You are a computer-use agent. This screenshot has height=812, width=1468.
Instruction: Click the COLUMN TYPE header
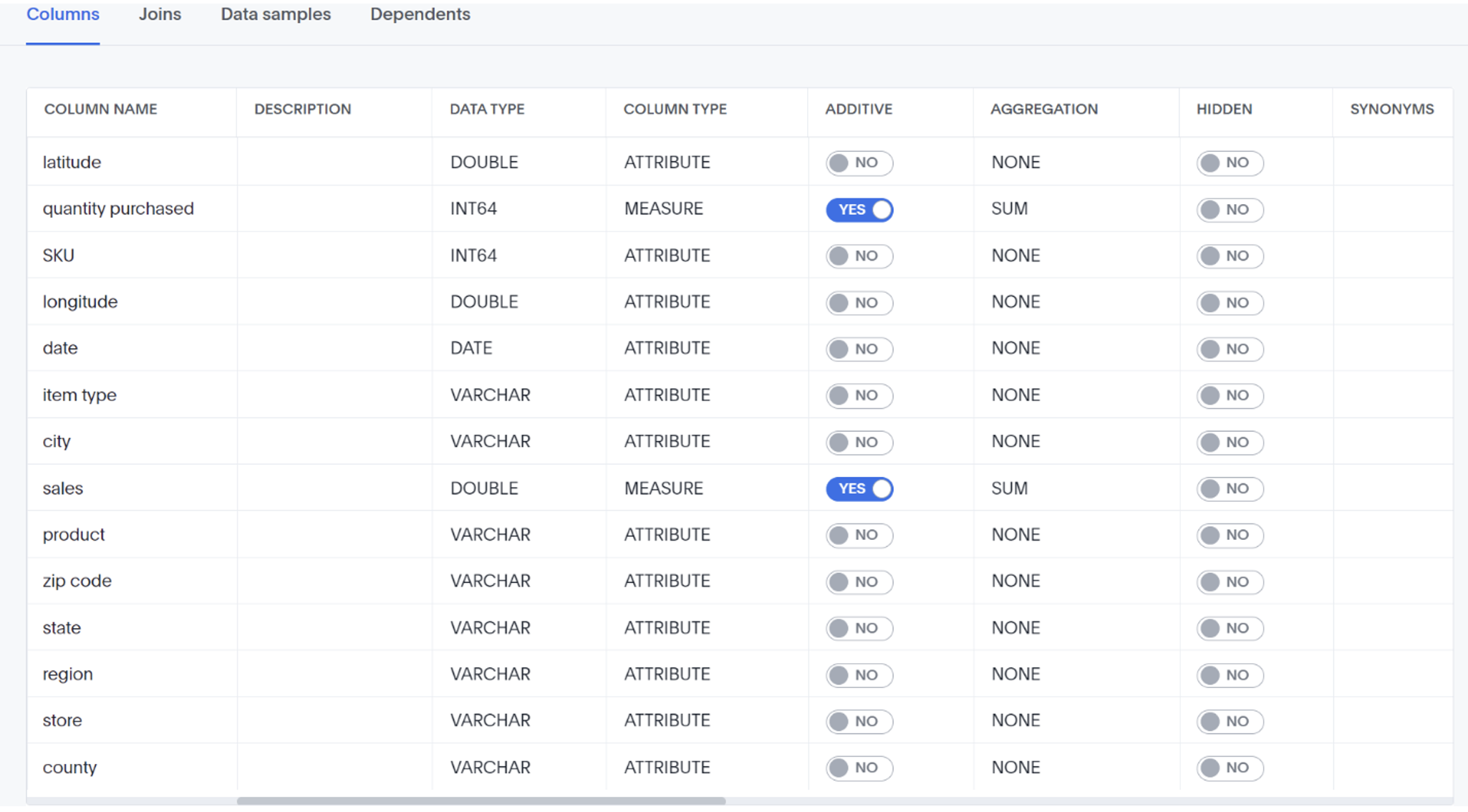point(675,109)
